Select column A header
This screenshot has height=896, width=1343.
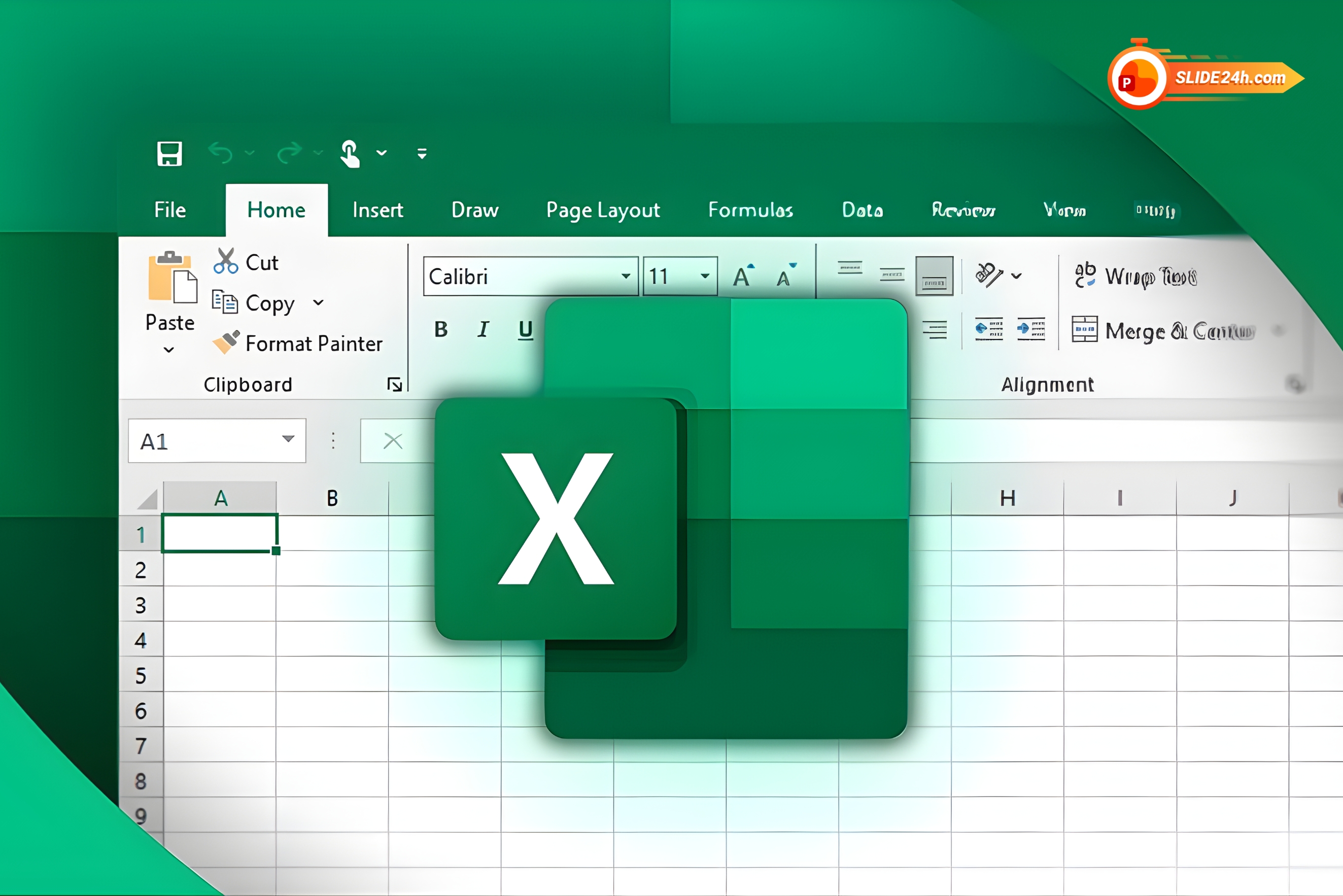[x=221, y=498]
